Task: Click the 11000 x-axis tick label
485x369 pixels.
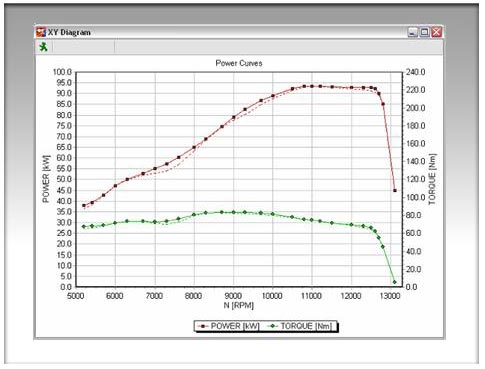Action: click(x=311, y=296)
